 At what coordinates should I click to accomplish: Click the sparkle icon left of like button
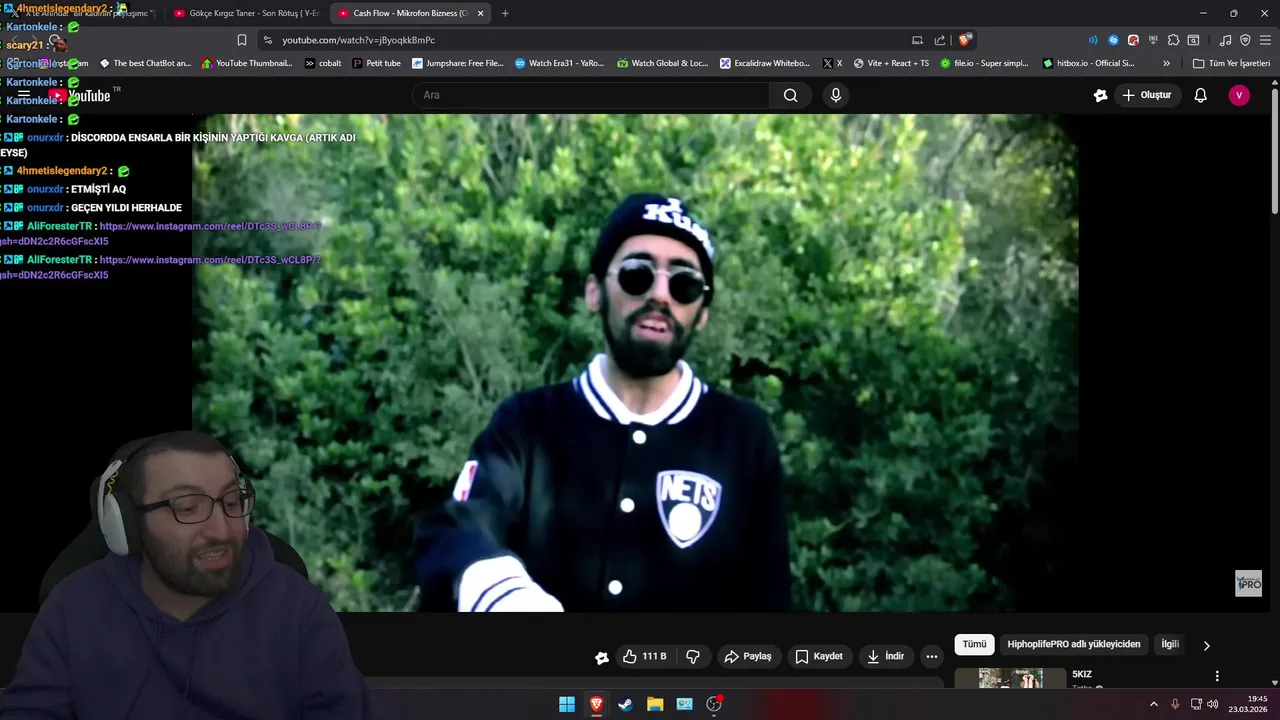[601, 657]
